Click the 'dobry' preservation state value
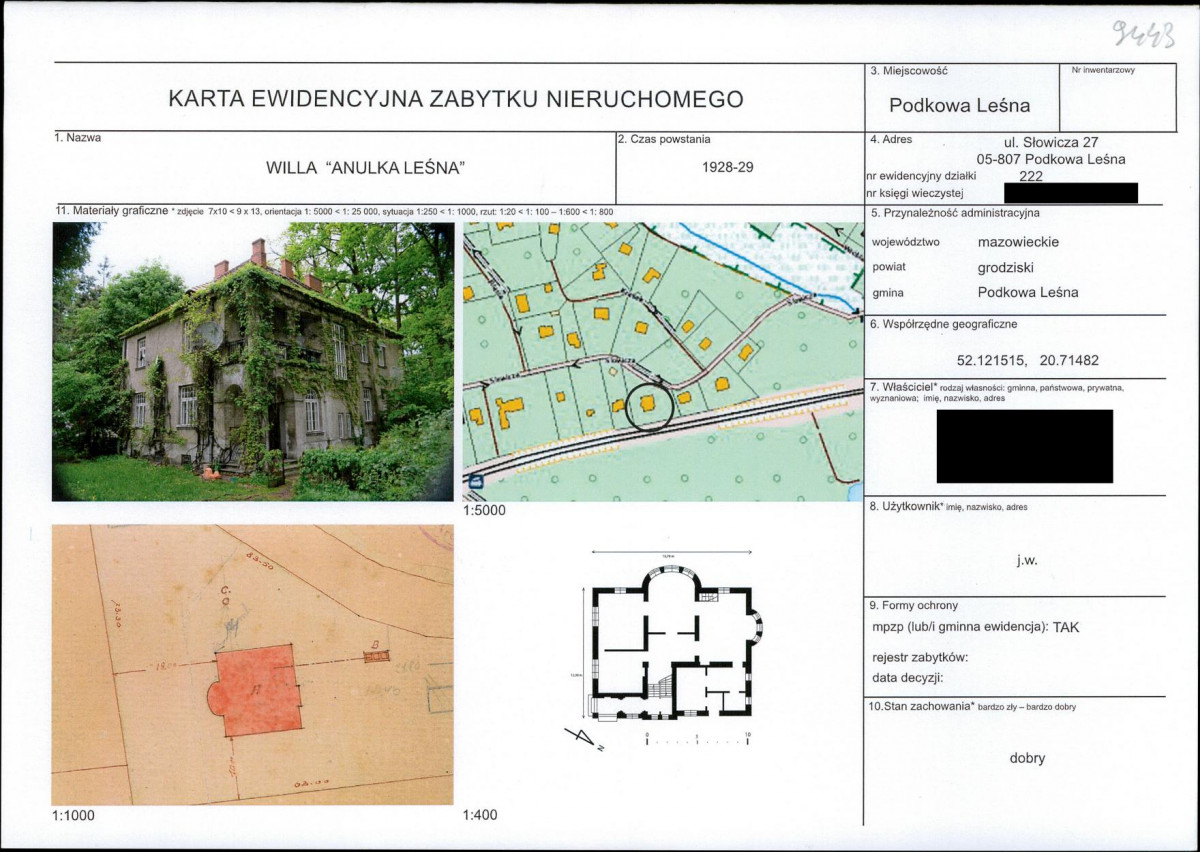Viewport: 1200px width, 852px height. coord(1027,758)
